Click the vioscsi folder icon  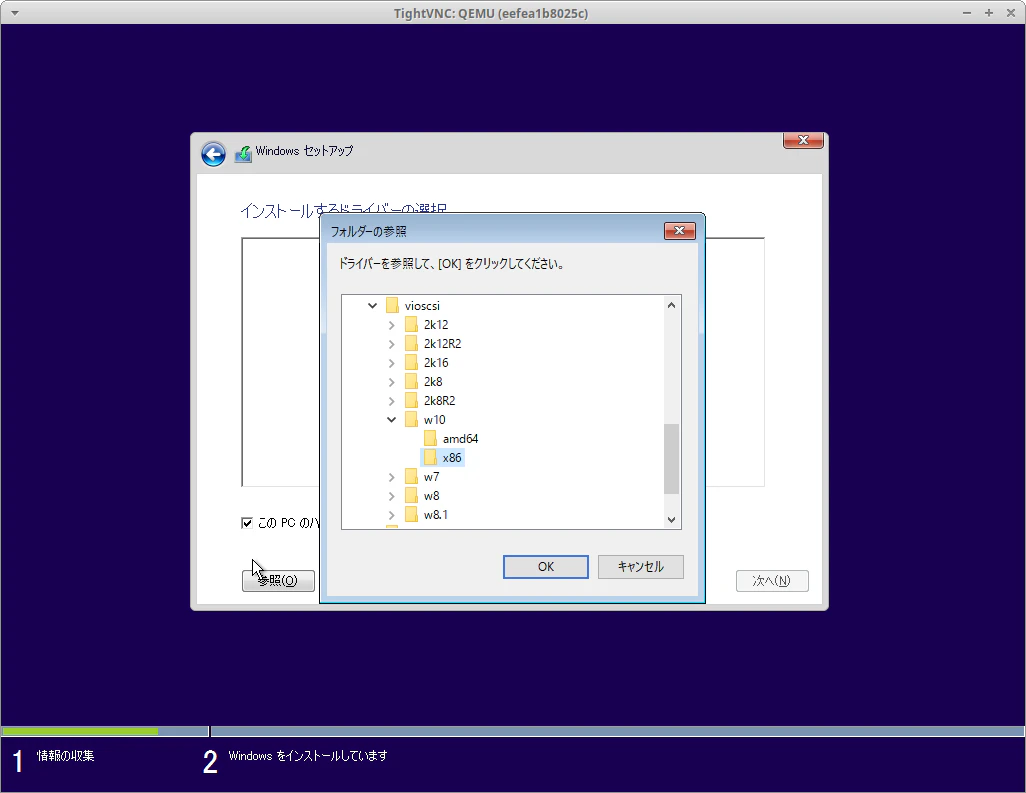pyautogui.click(x=393, y=306)
